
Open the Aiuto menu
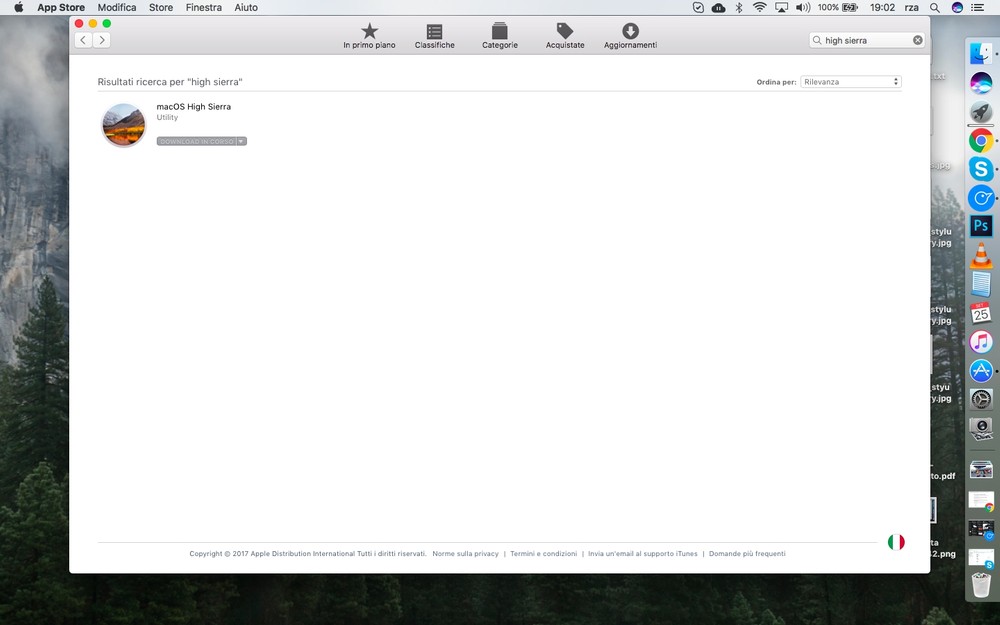pyautogui.click(x=246, y=8)
